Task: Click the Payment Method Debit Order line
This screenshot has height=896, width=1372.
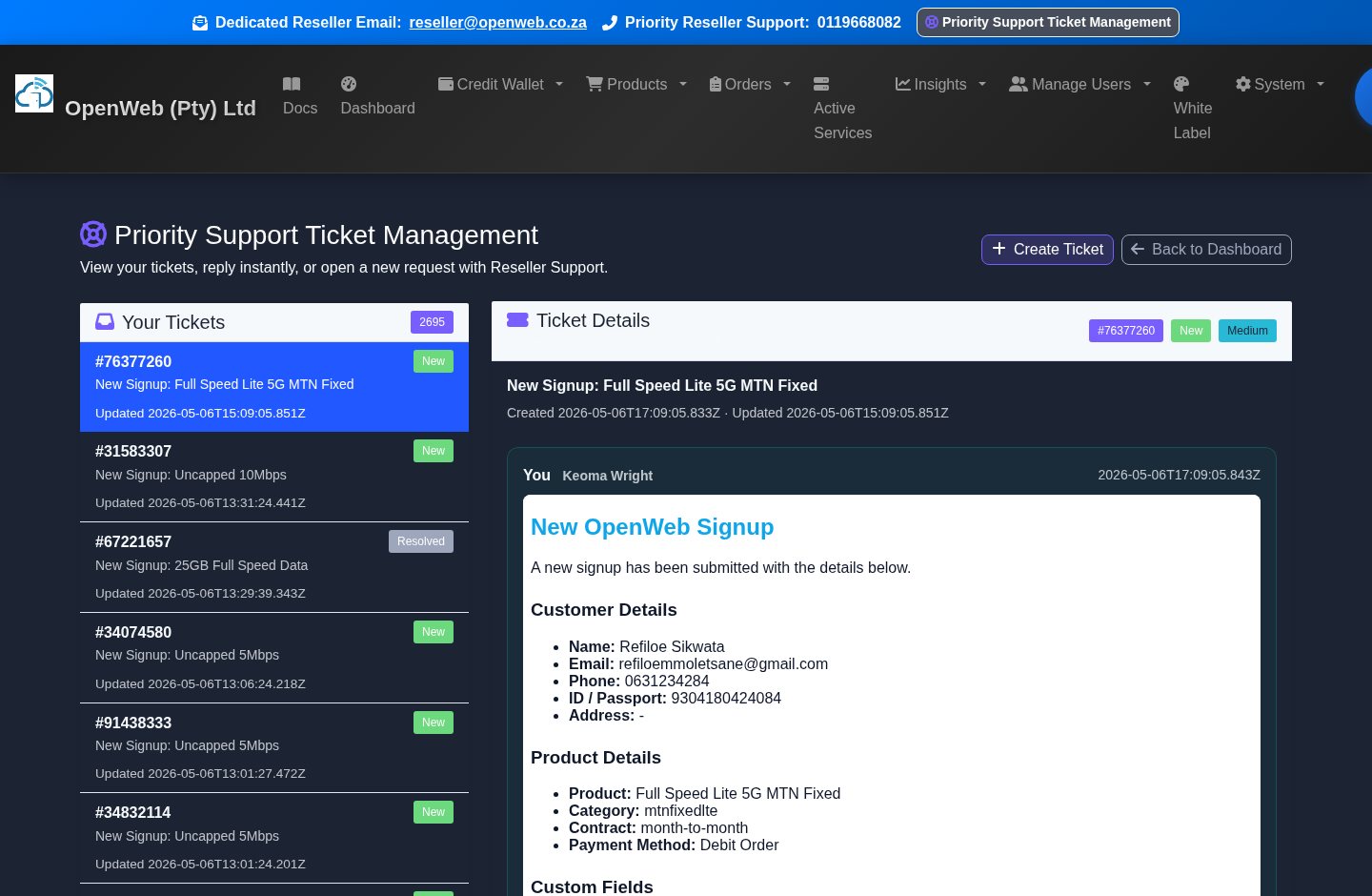Action: (x=674, y=845)
